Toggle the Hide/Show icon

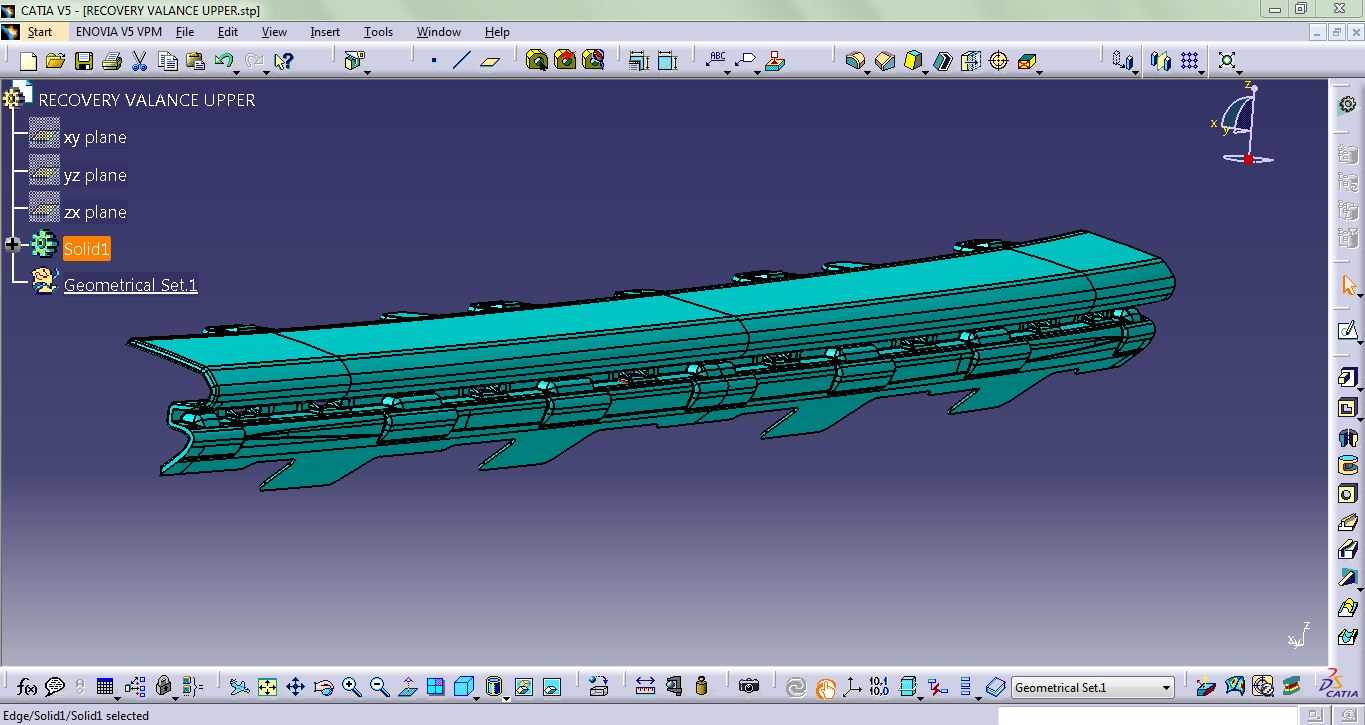[524, 687]
